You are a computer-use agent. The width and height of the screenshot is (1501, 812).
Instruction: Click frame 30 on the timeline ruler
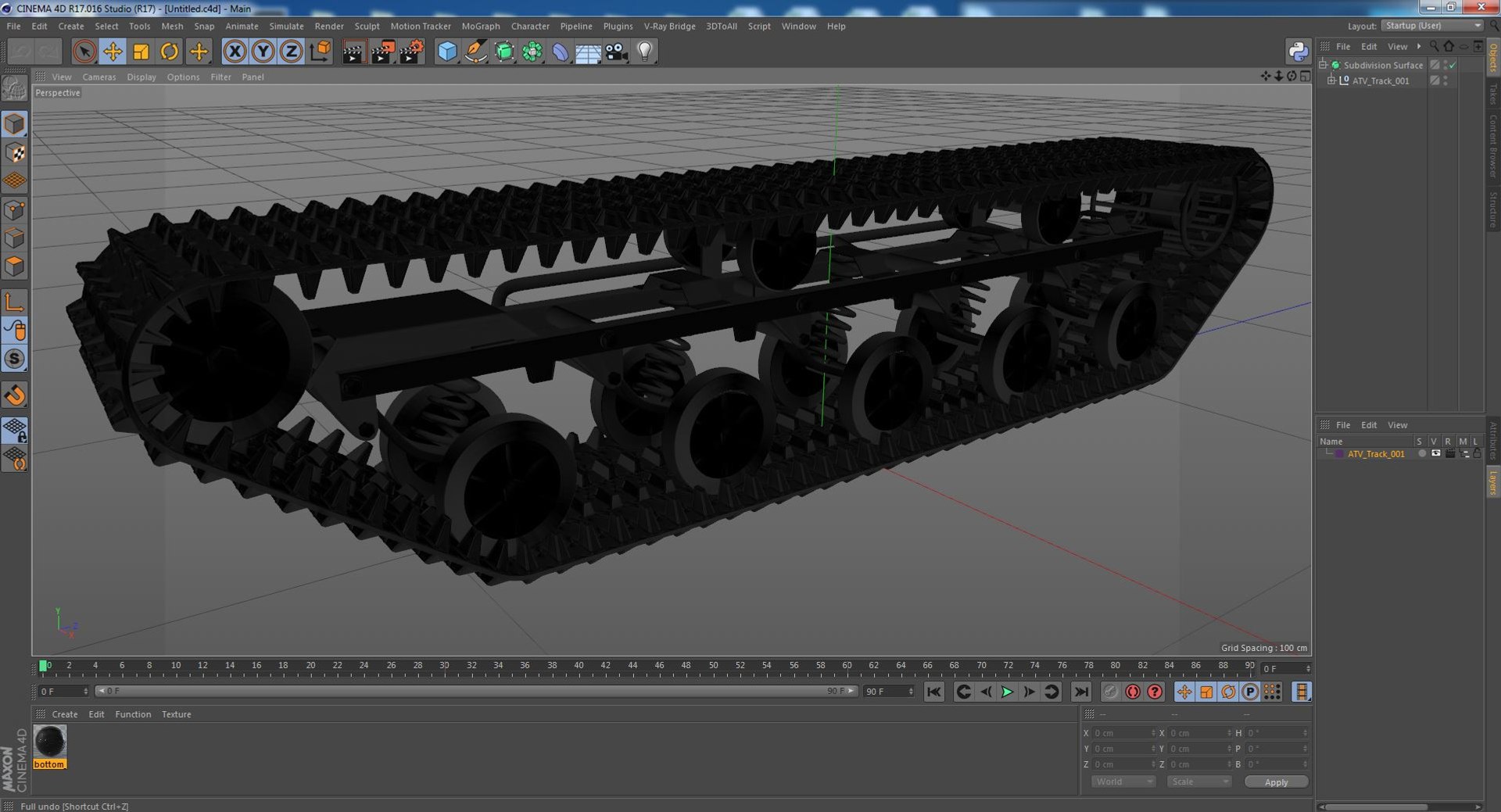click(444, 667)
